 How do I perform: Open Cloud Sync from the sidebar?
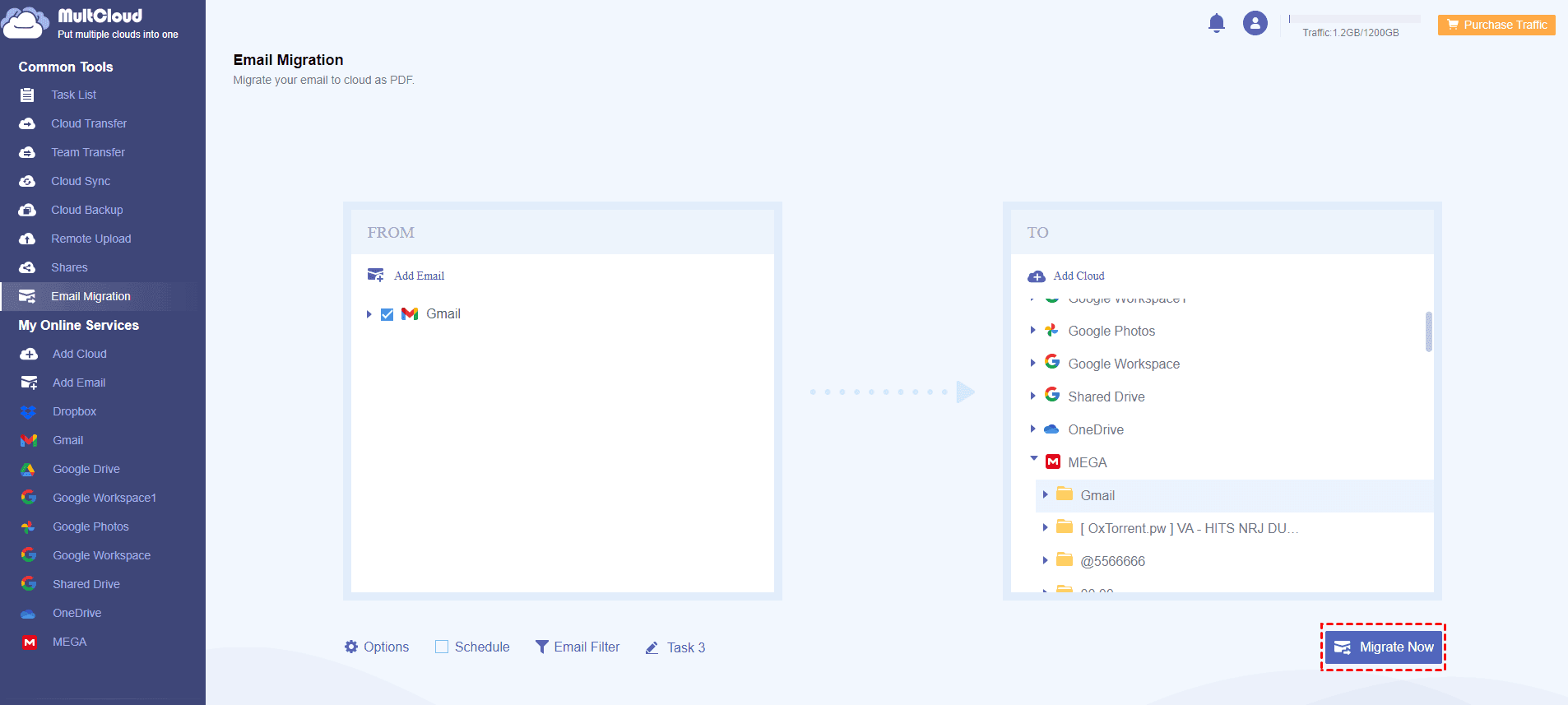[x=81, y=181]
